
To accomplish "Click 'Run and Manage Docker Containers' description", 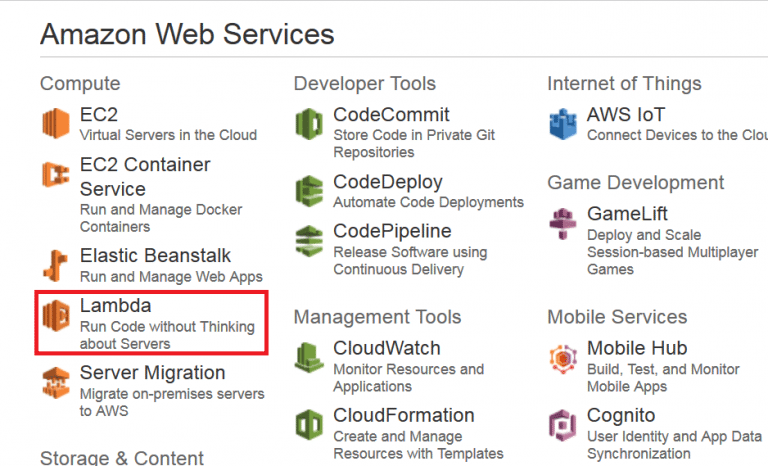I will (161, 218).
